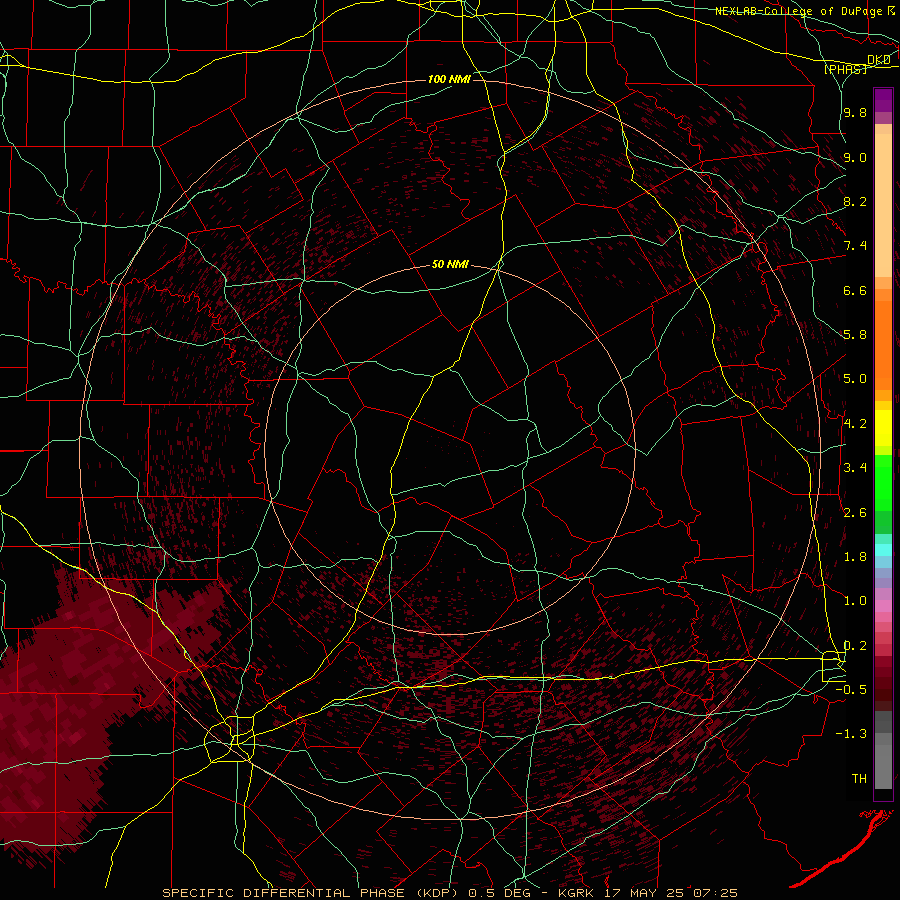
Task: Click the -0.5 color scale value
Action: pyautogui.click(x=851, y=689)
